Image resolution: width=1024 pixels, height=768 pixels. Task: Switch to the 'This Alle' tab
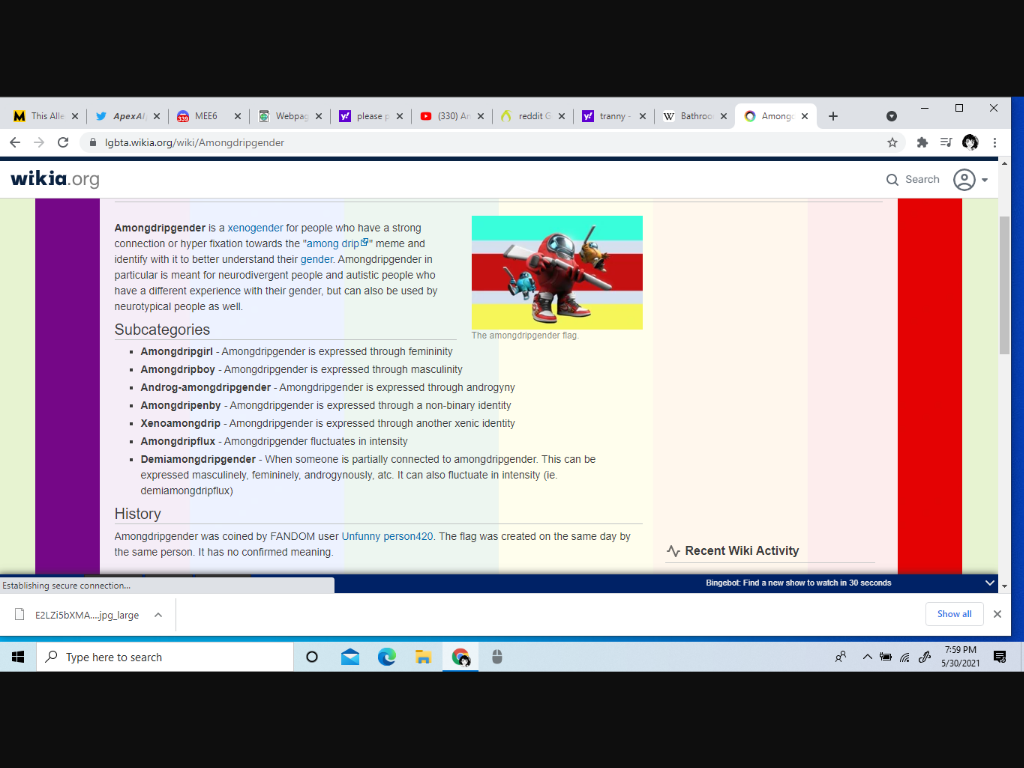pyautogui.click(x=46, y=116)
